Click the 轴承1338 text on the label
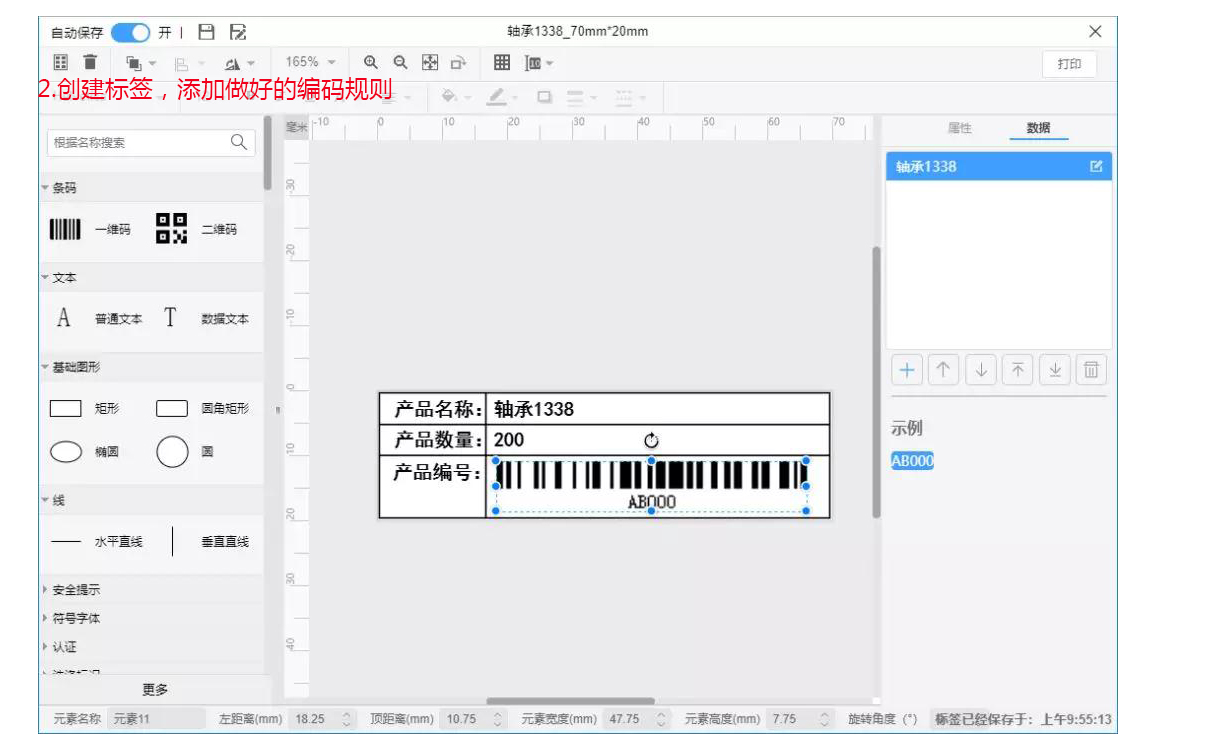This screenshot has height=750, width=1210. [534, 409]
